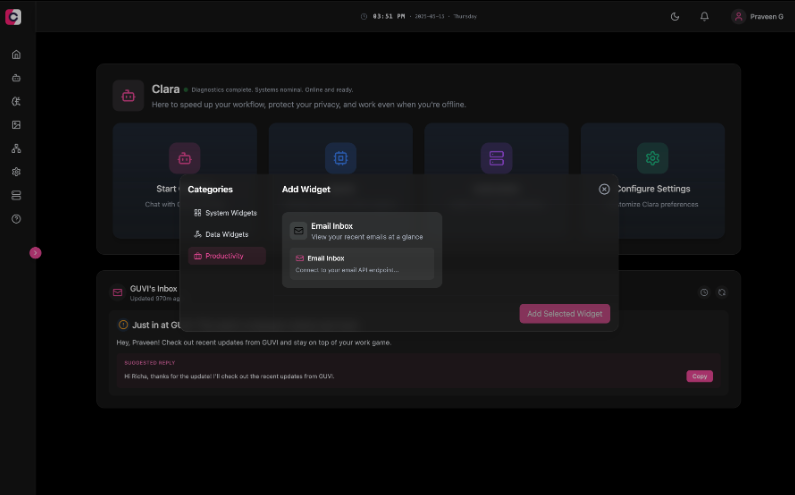
Task: Click the Start chat robot card icon
Action: click(185, 158)
